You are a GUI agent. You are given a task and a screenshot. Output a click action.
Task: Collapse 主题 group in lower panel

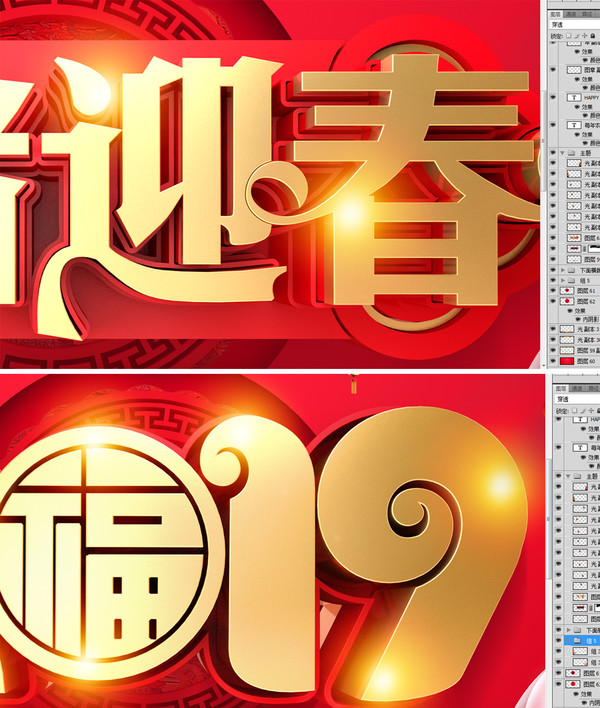point(568,476)
